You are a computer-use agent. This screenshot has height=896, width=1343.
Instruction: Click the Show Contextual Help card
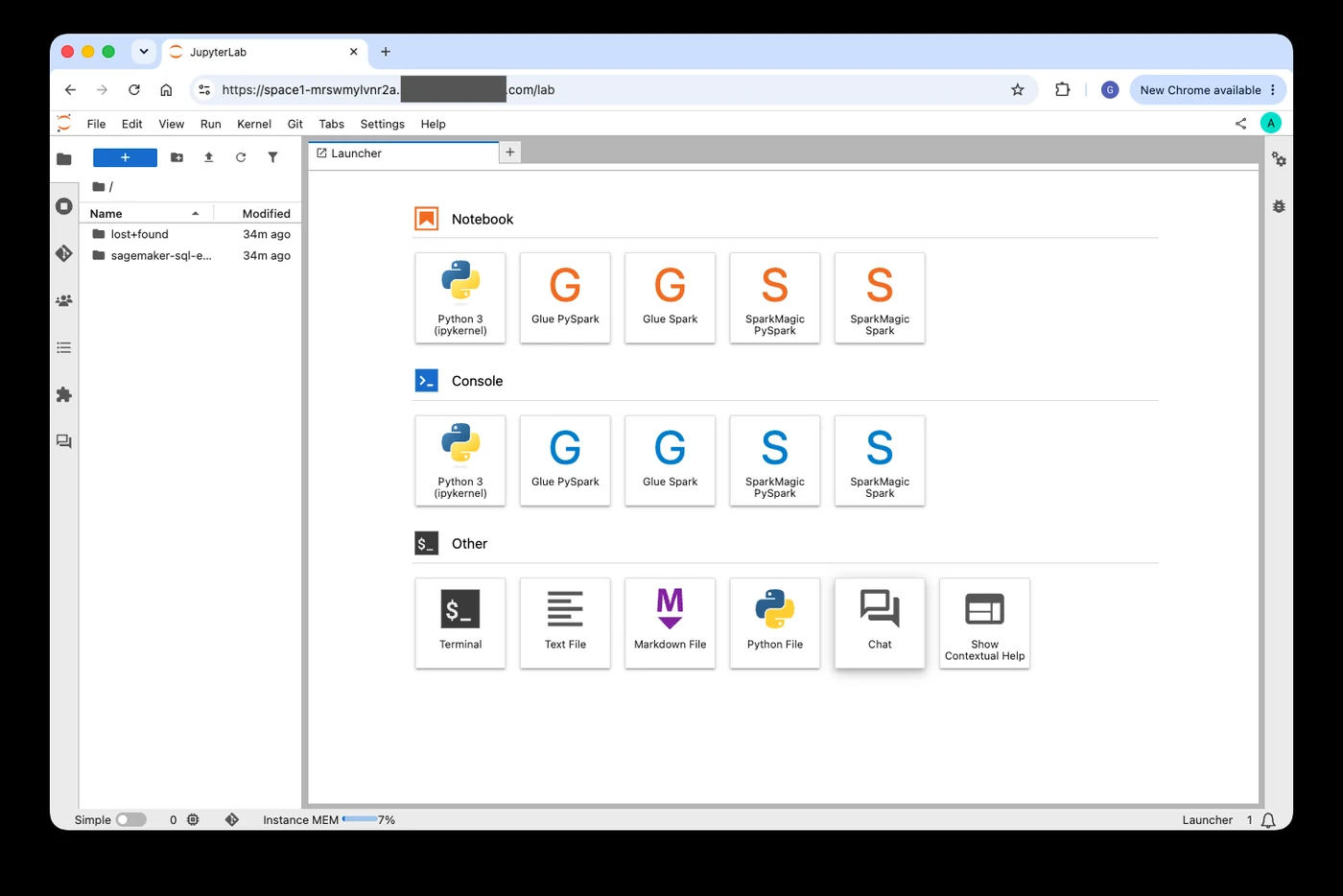coord(984,623)
